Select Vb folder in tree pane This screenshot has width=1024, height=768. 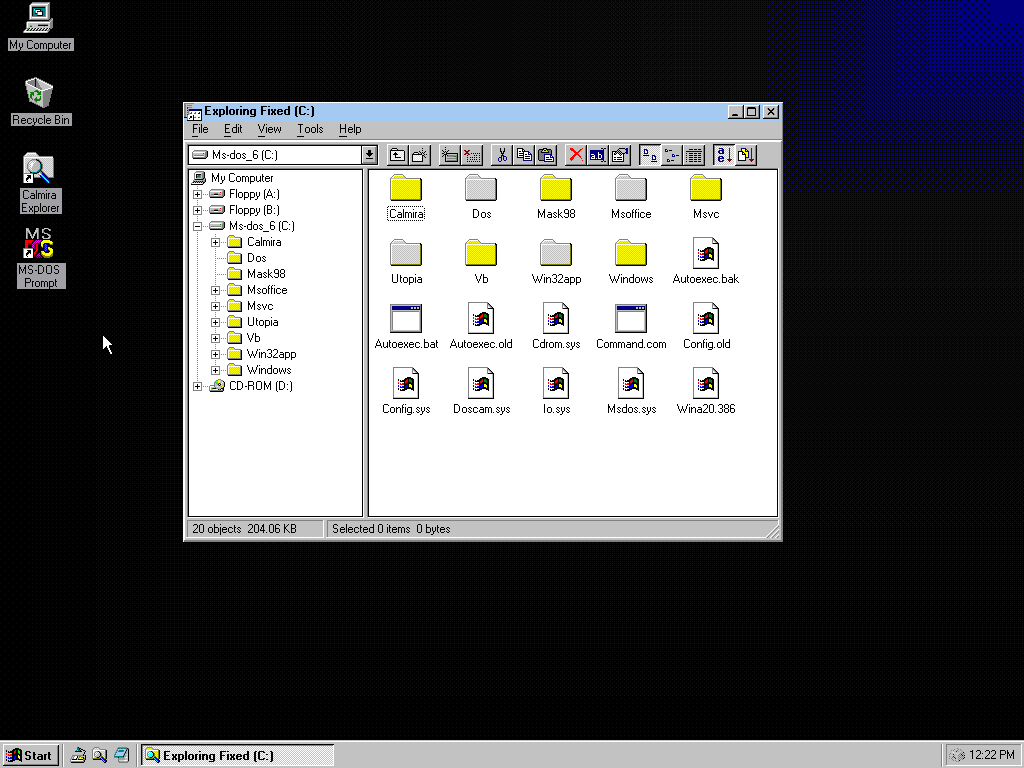click(253, 338)
